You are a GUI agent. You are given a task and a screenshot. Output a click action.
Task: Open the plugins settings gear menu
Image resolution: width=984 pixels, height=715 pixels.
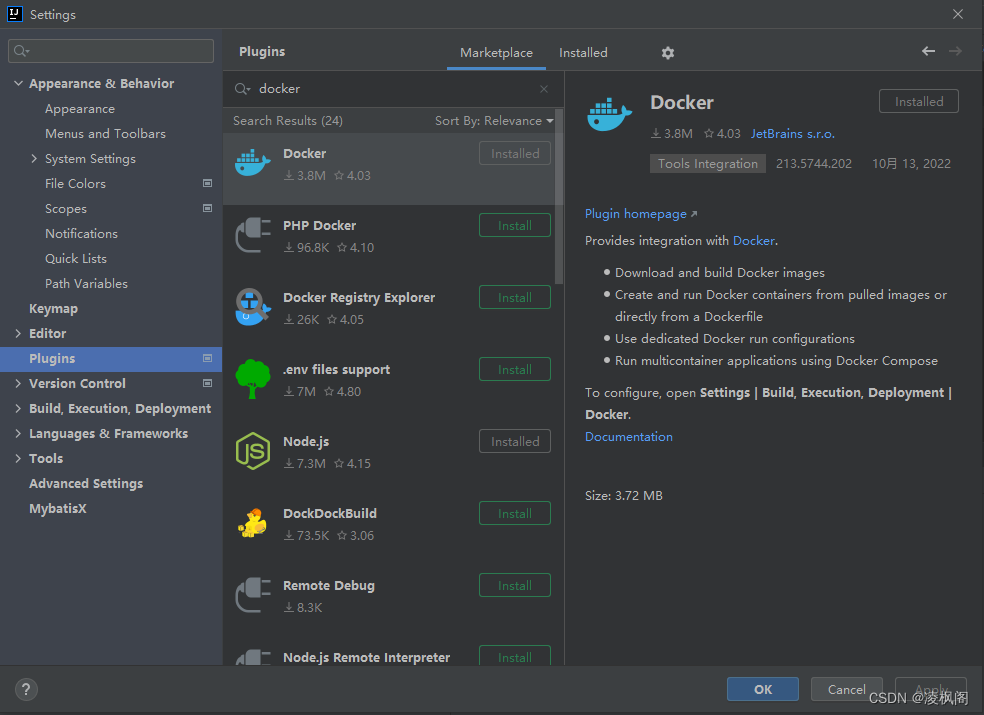point(667,52)
